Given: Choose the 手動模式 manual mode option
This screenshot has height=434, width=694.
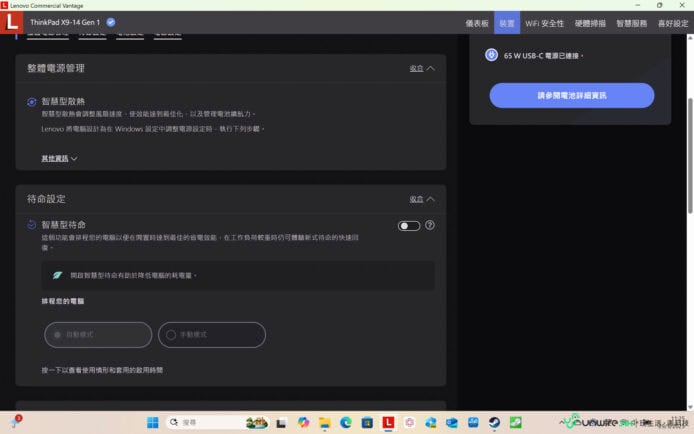Looking at the screenshot, I should click(212, 335).
